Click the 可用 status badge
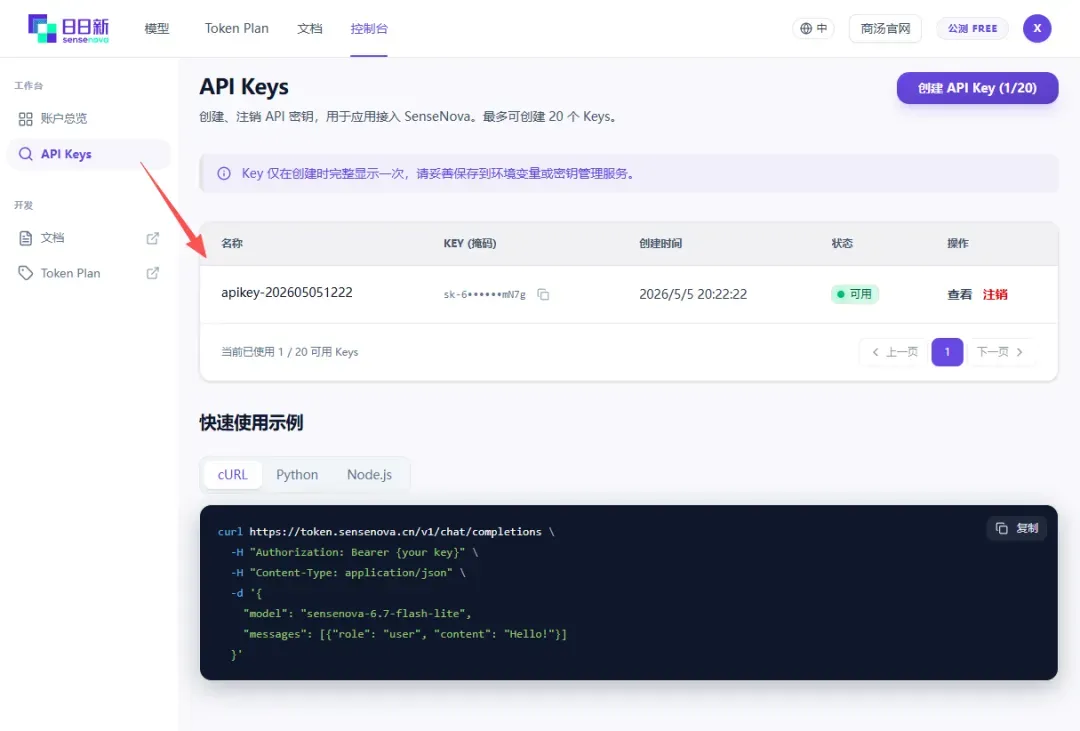The width and height of the screenshot is (1080, 731). (x=854, y=294)
